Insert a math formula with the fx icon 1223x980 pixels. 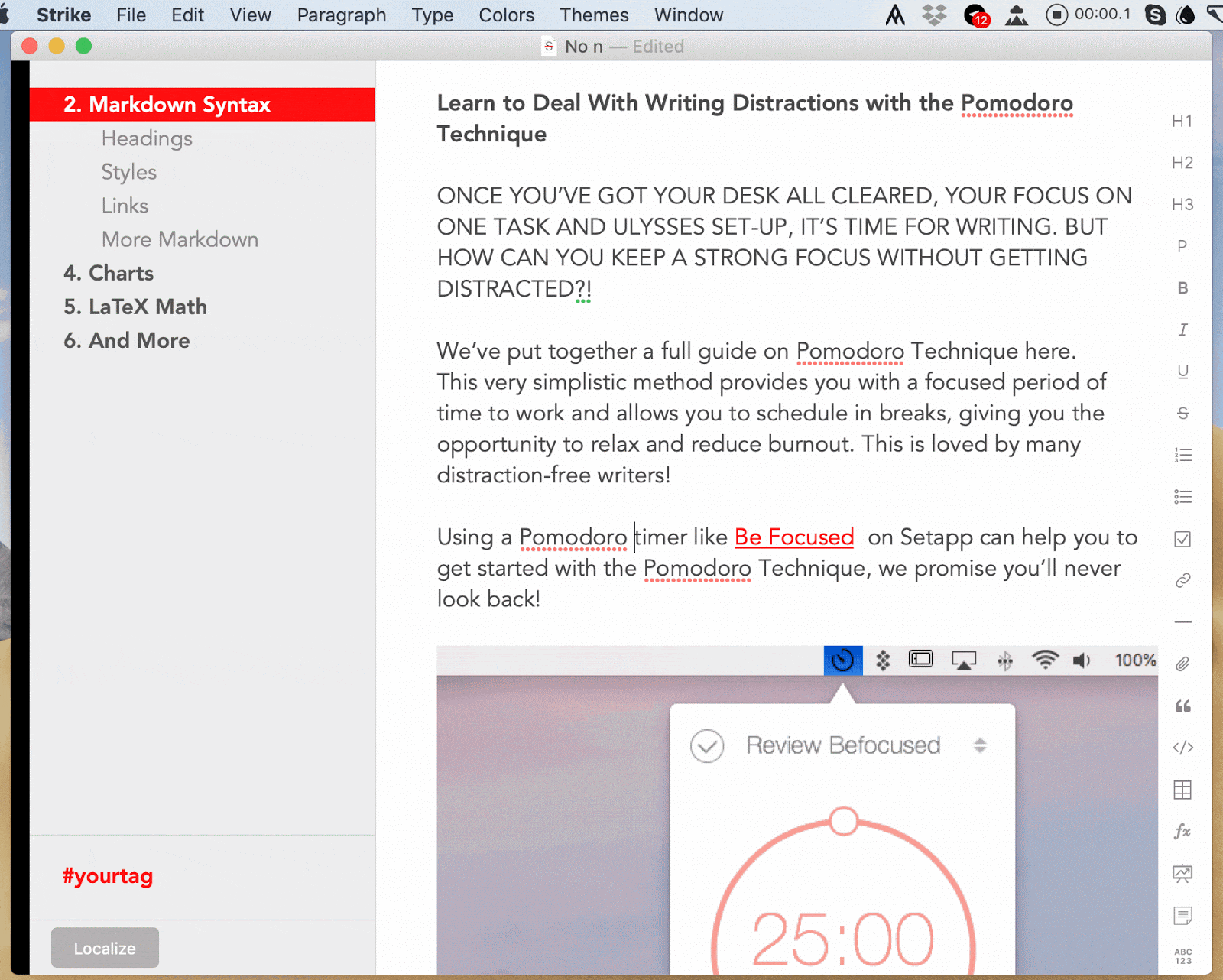[1182, 831]
